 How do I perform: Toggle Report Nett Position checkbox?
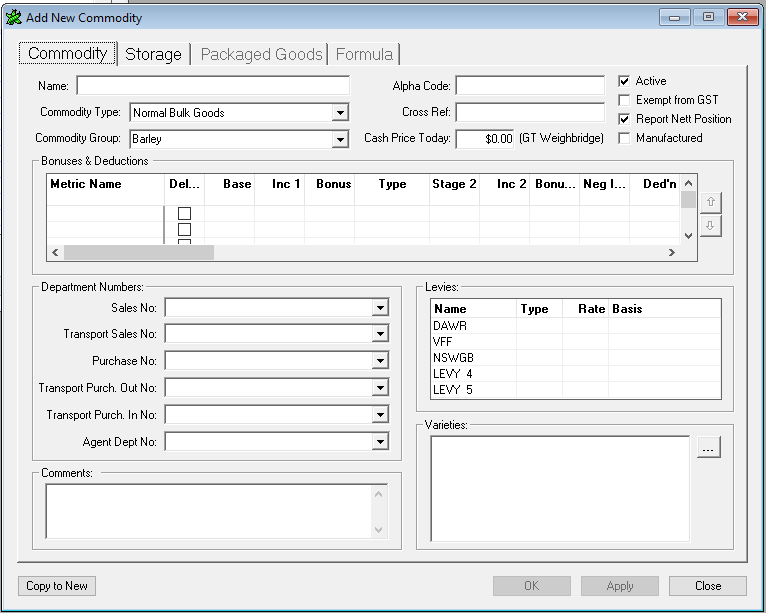click(624, 119)
